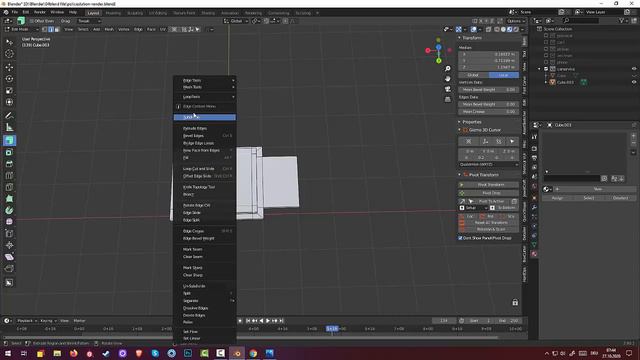This screenshot has height=360, width=640.
Task: Select the active Extrude Region tool
Action: (x=9, y=140)
